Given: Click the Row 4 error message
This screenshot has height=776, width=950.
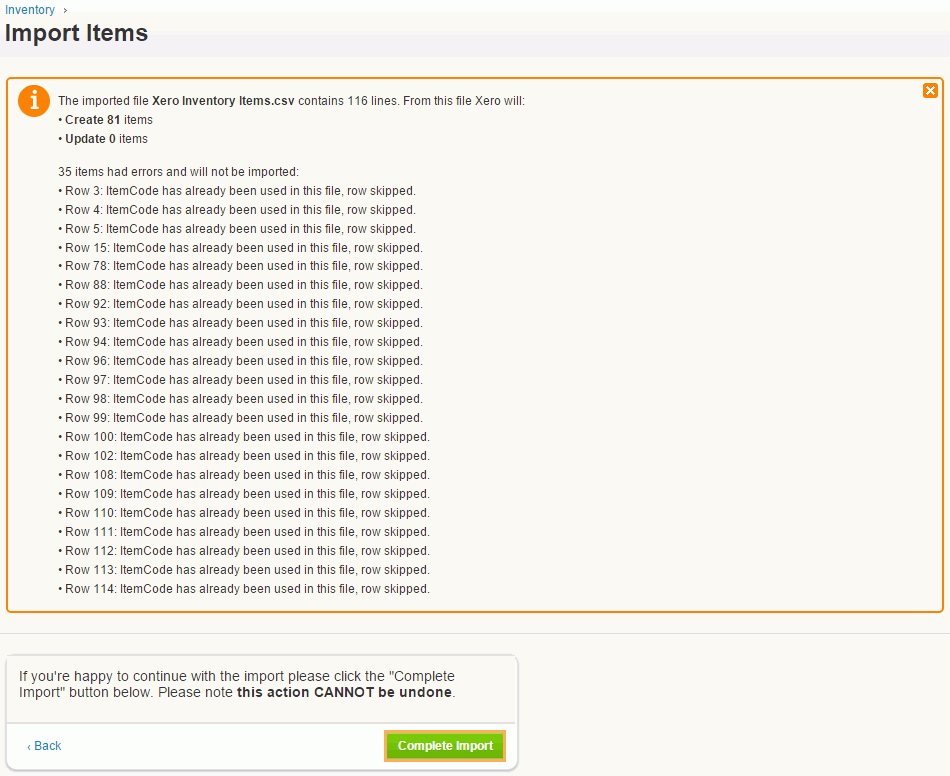Looking at the screenshot, I should [237, 210].
